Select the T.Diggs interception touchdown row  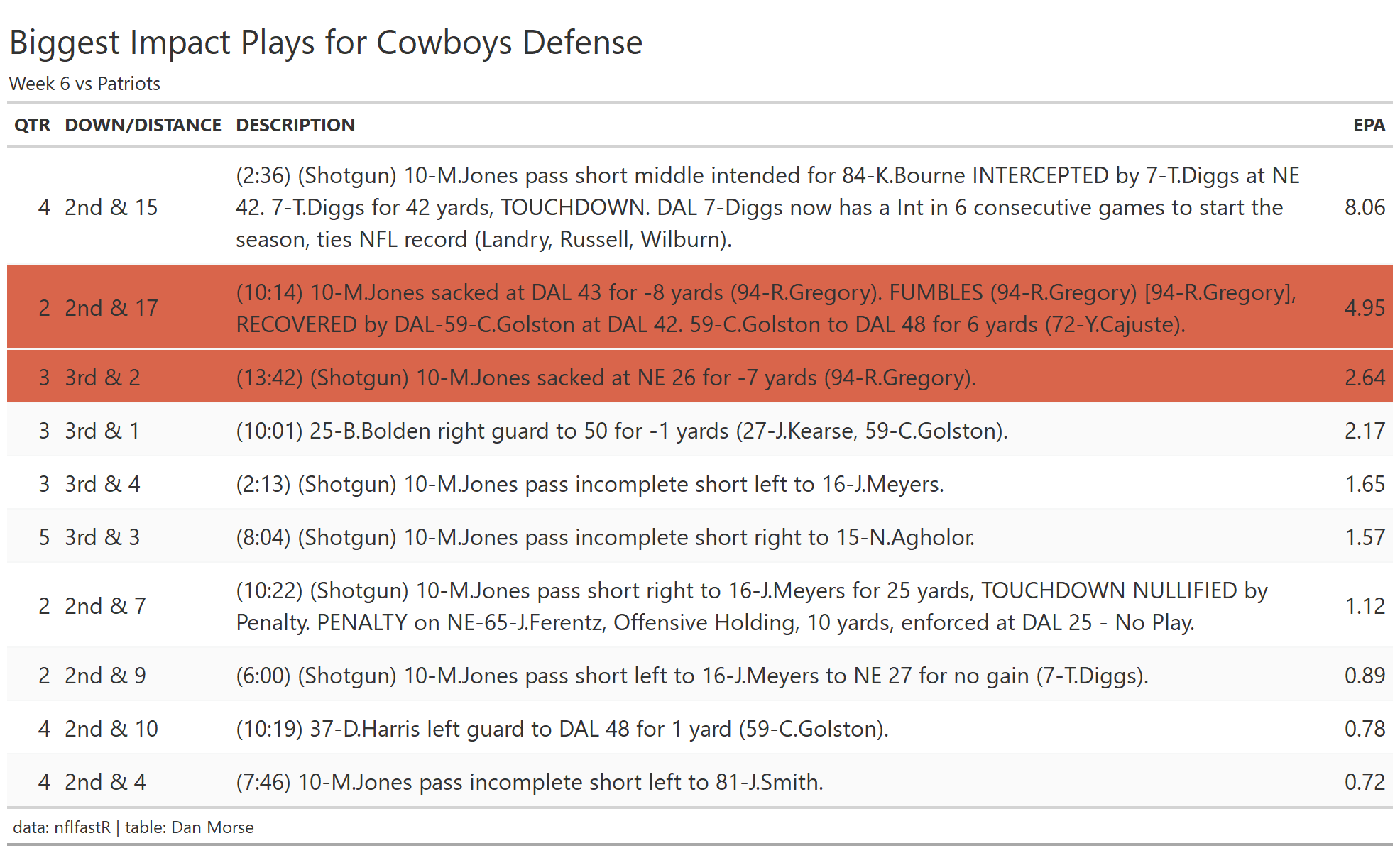(x=700, y=207)
